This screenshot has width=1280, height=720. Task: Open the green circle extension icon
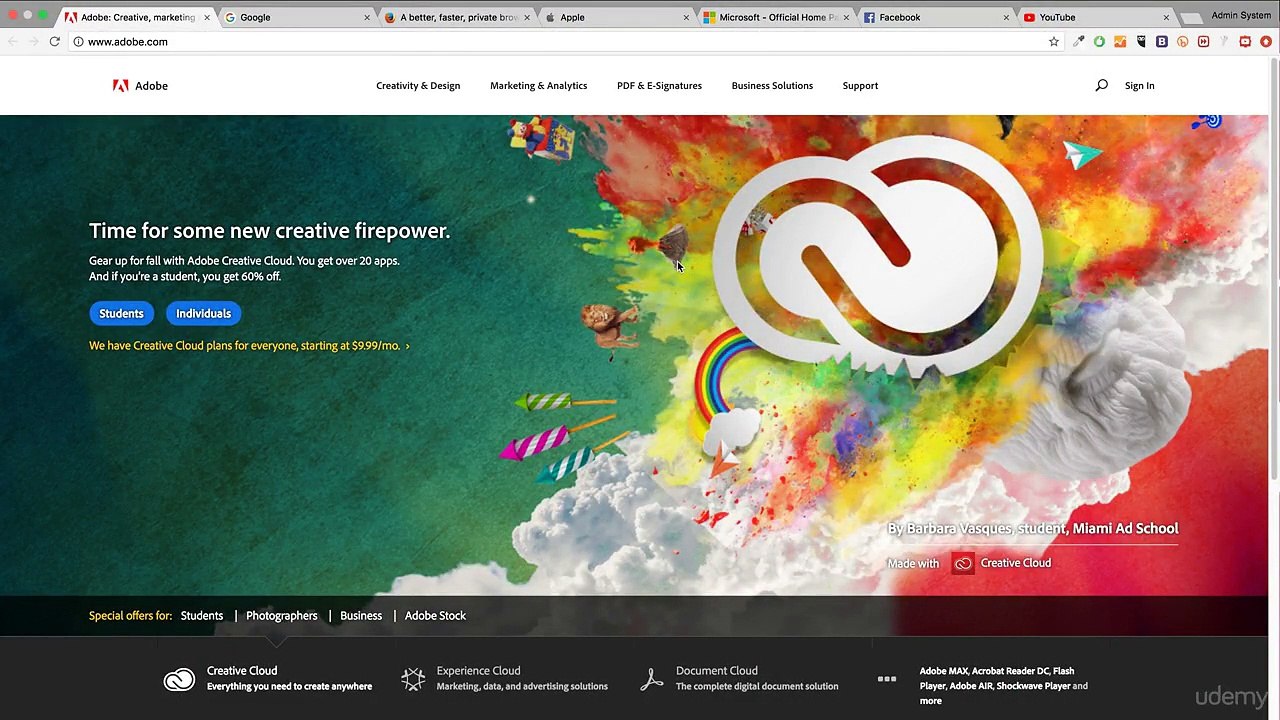pos(1099,42)
